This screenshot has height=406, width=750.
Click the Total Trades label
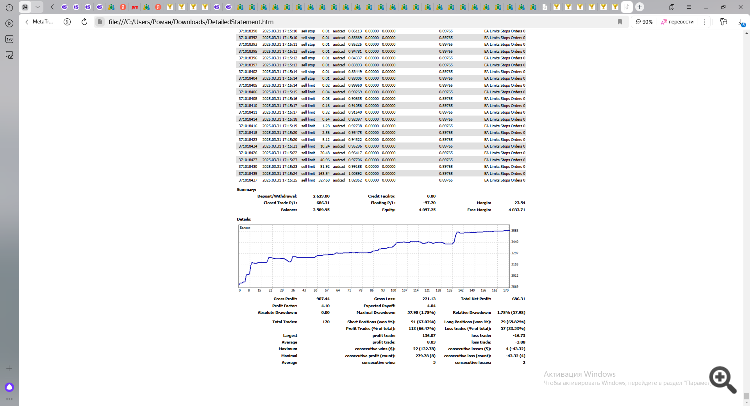pos(285,321)
